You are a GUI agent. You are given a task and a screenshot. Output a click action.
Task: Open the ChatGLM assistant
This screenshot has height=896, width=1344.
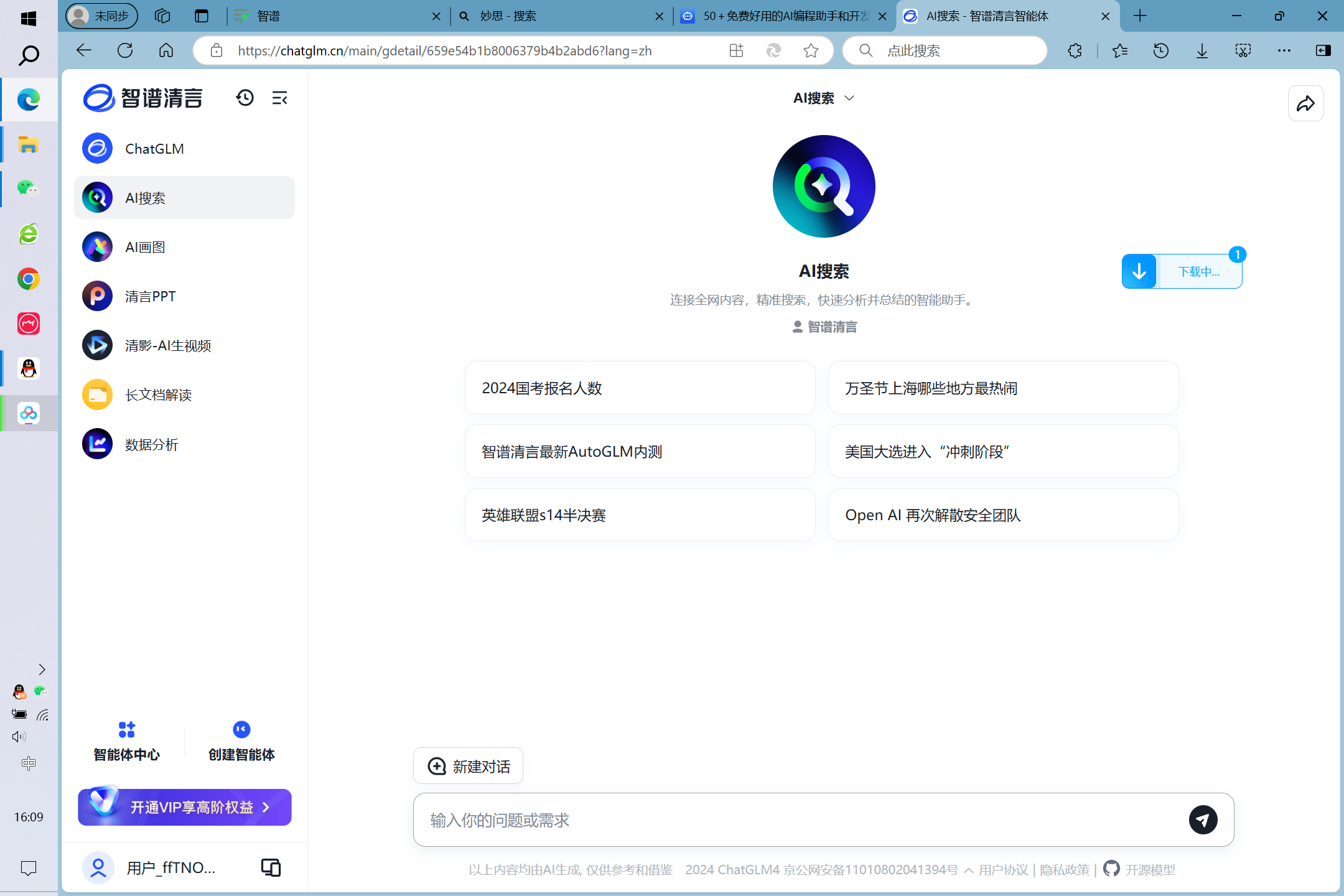click(x=184, y=149)
